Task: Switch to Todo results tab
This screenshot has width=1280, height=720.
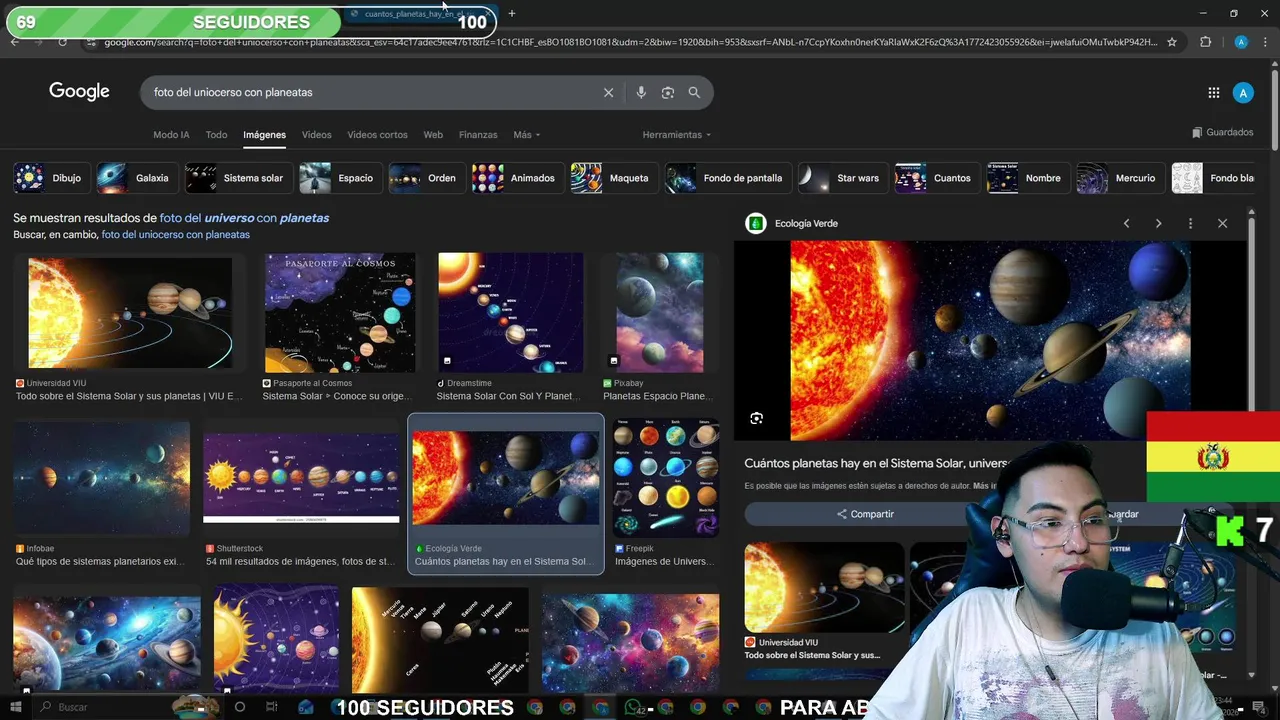Action: coord(216,135)
